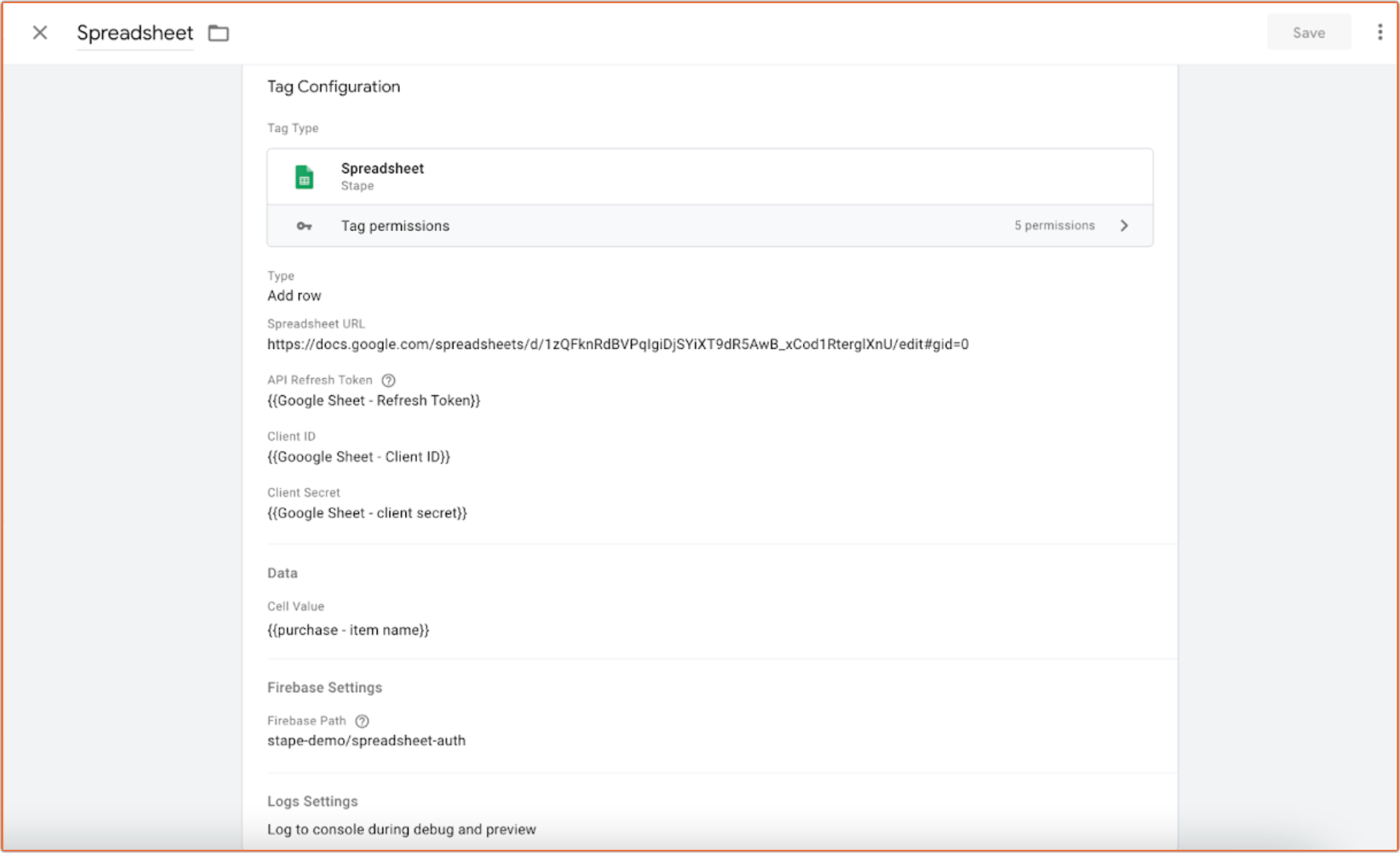Image resolution: width=1400 pixels, height=853 pixels.
Task: Click the Tag permissions label
Action: point(395,226)
